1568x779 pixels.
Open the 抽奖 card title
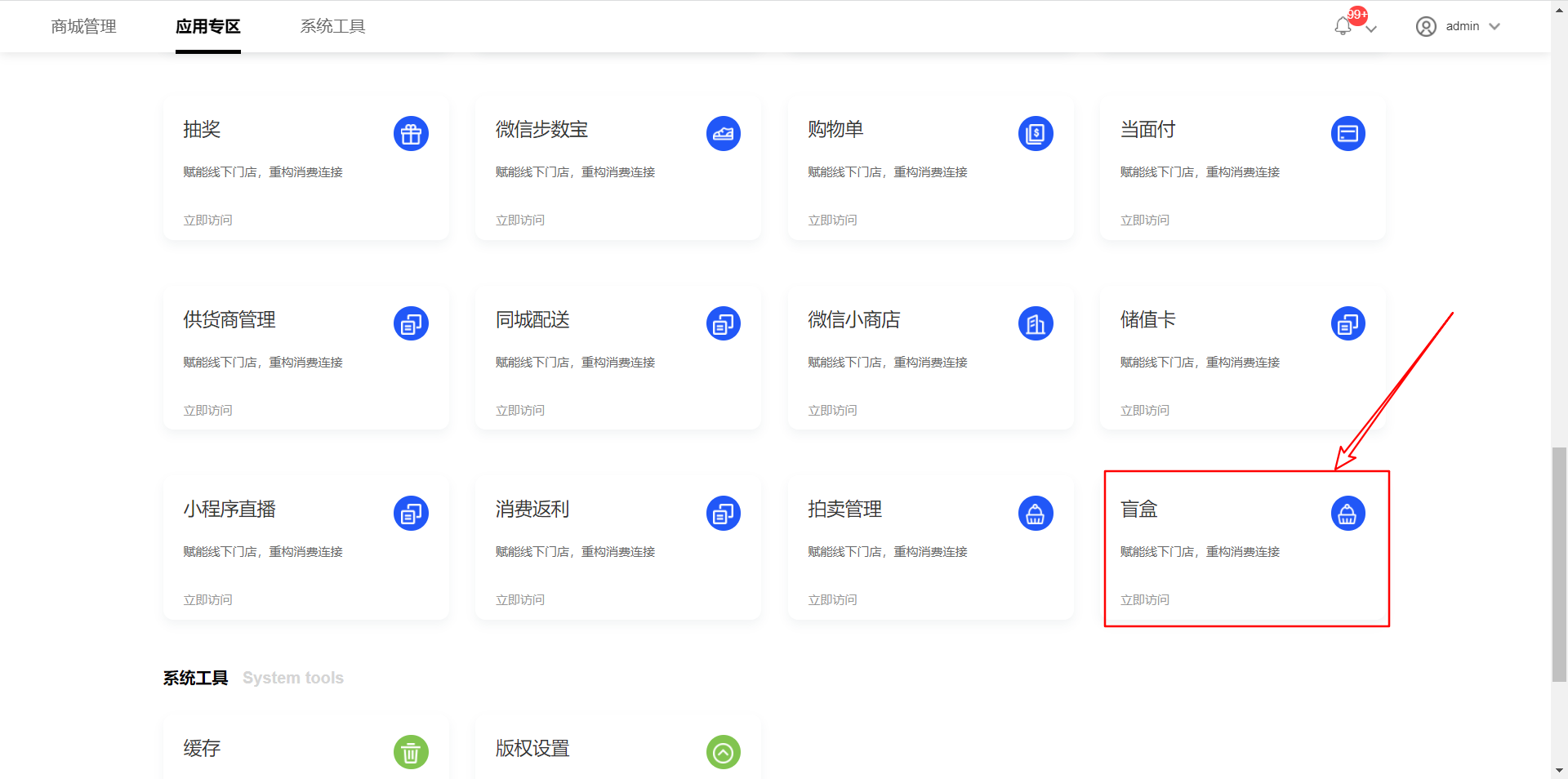click(202, 129)
